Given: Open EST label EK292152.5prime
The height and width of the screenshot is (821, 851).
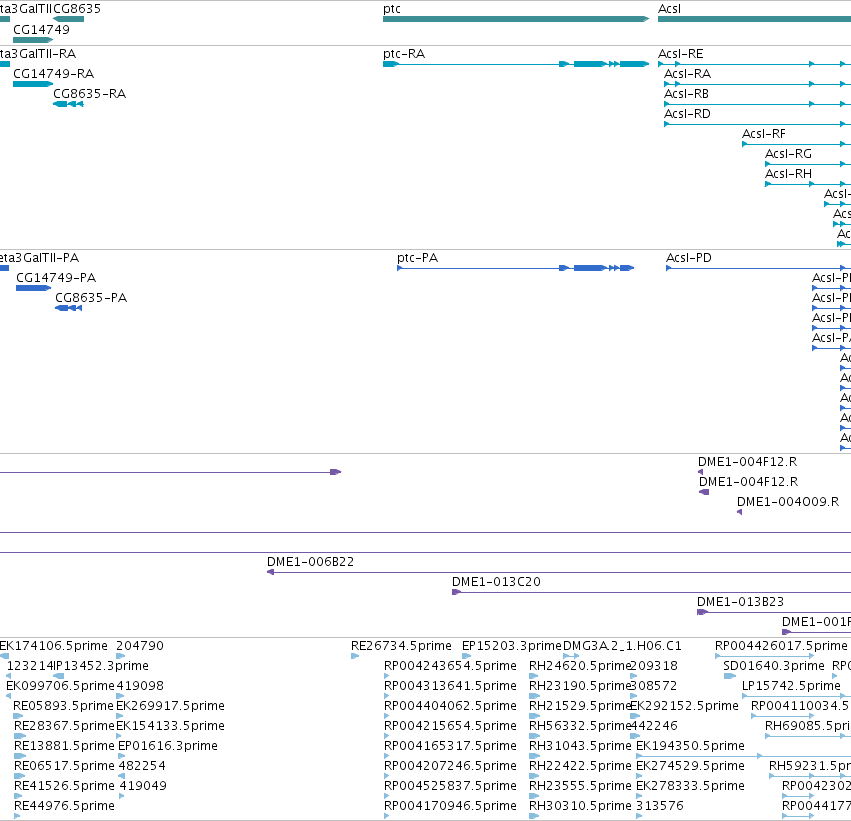Looking at the screenshot, I should click(x=684, y=707).
